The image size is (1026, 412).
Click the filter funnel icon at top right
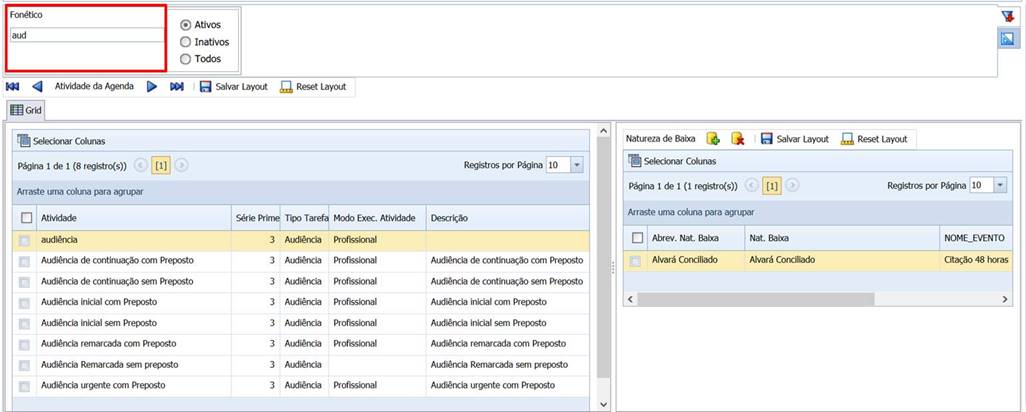point(1008,16)
